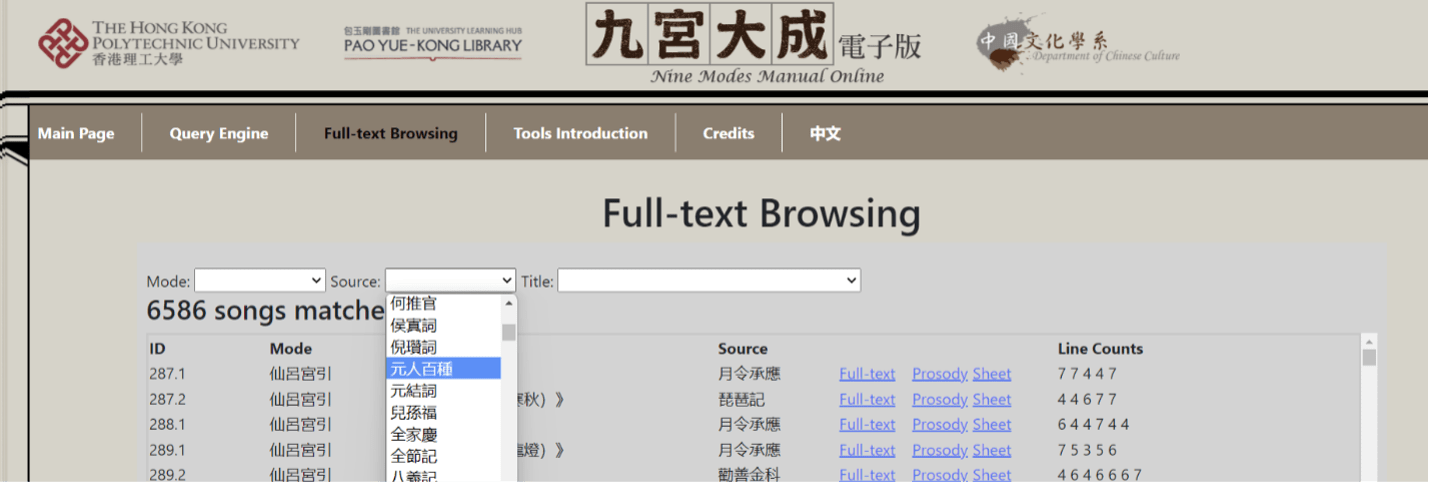Screen dimensions: 1430x485
Task: Open Full-text link for song 287.2
Action: pos(867,399)
